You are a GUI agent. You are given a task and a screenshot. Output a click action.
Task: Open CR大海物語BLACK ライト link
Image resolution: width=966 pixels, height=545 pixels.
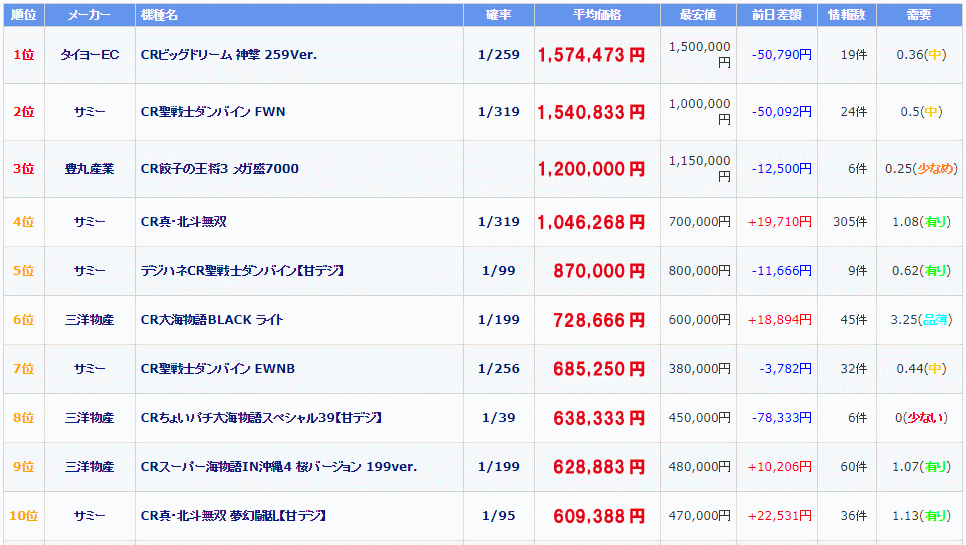tap(212, 320)
